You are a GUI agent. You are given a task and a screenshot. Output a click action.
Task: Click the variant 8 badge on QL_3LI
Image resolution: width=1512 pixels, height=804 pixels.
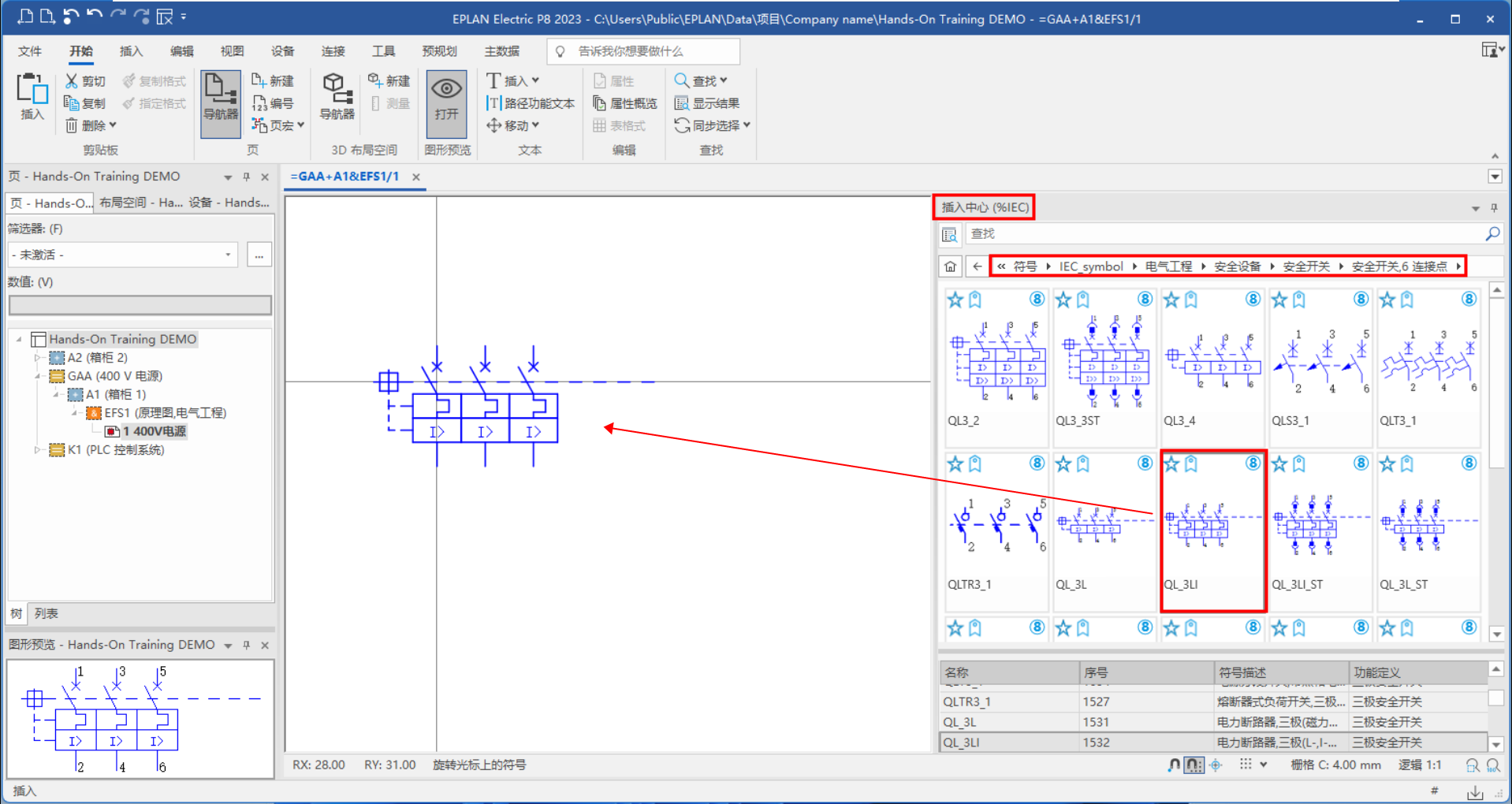[x=1253, y=463]
